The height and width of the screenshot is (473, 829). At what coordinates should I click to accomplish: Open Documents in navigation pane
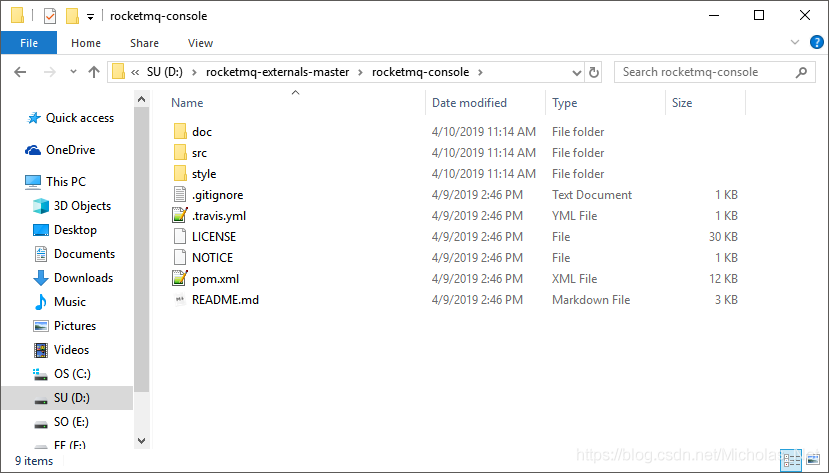(x=84, y=254)
